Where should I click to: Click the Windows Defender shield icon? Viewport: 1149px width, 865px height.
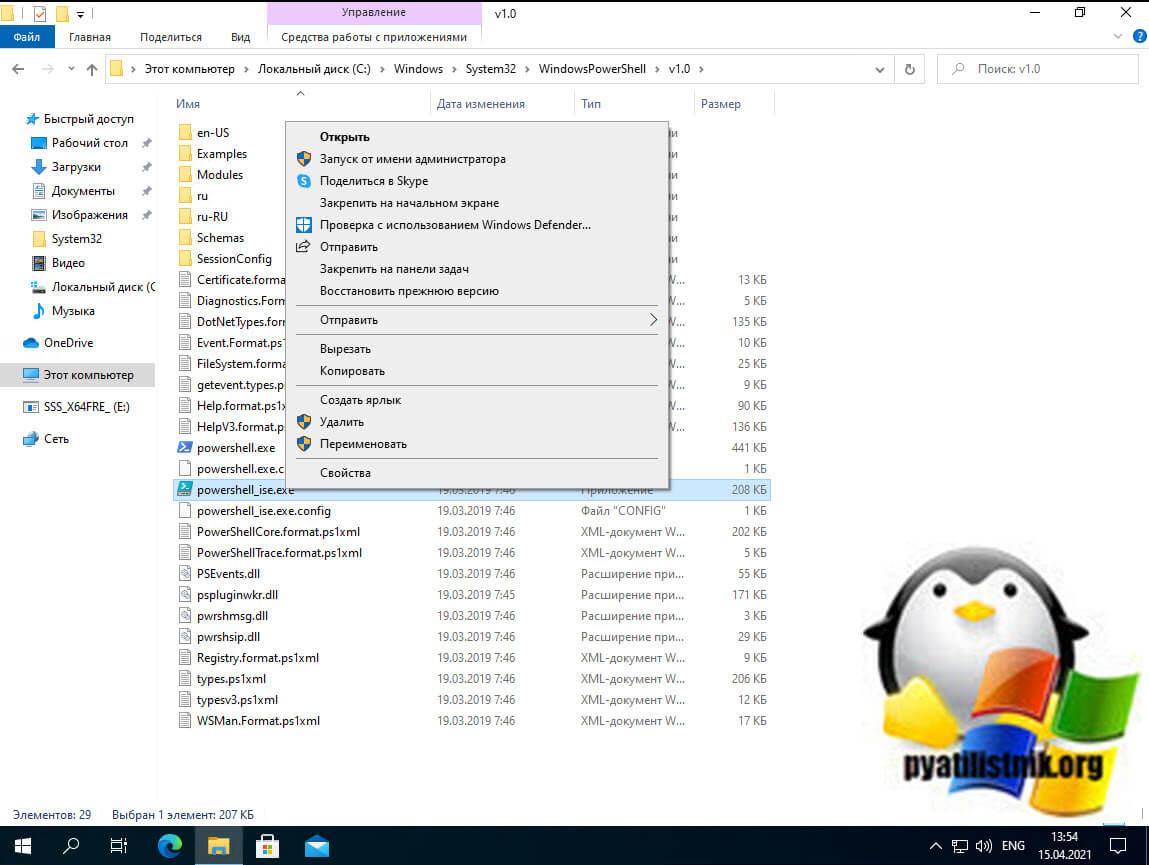(303, 225)
